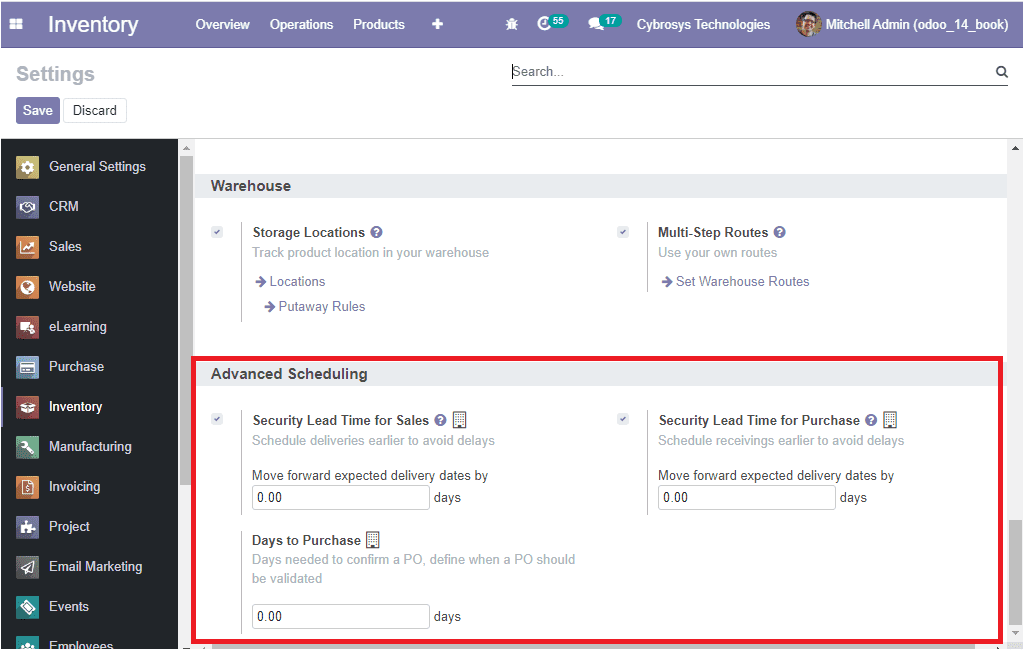1024x650 pixels.
Task: Open Manufacturing settings sidebar tab
Action: tap(89, 447)
